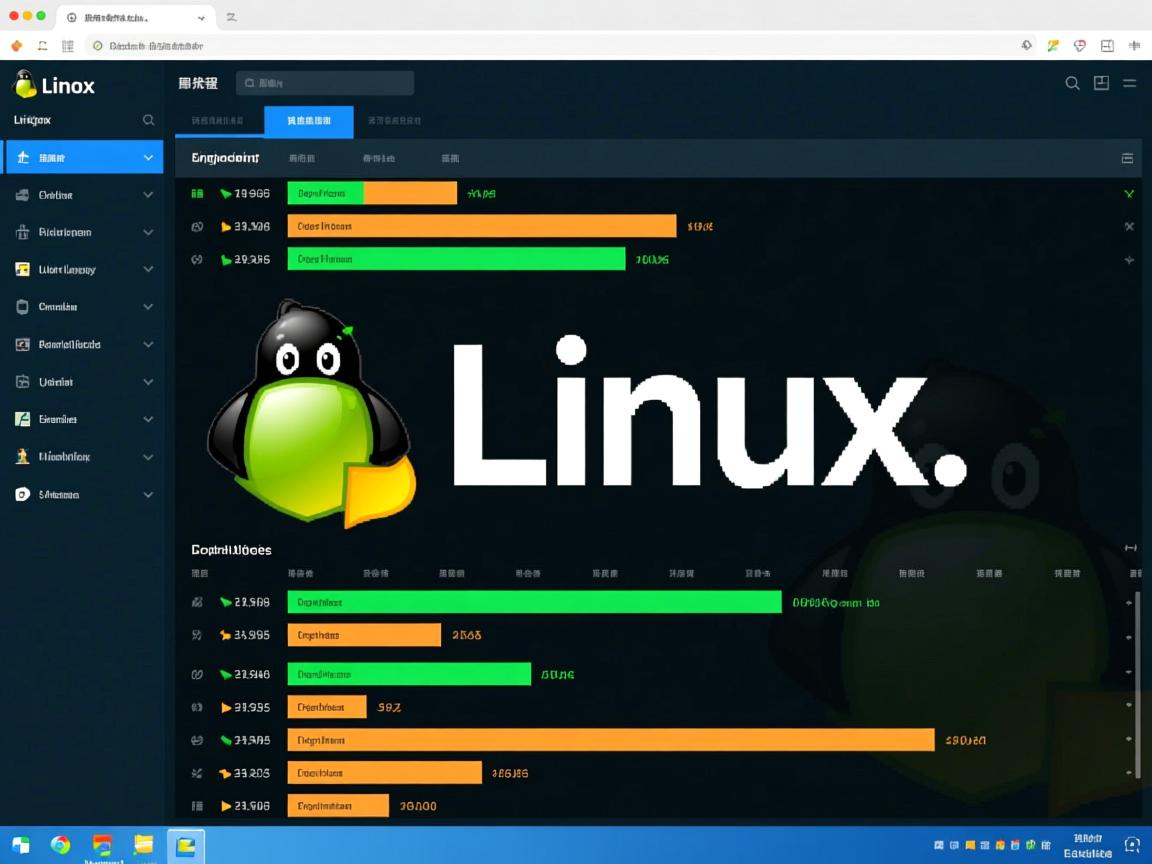Click the Linox penguin logo in the sidebar
This screenshot has height=864, width=1152.
(x=22, y=84)
